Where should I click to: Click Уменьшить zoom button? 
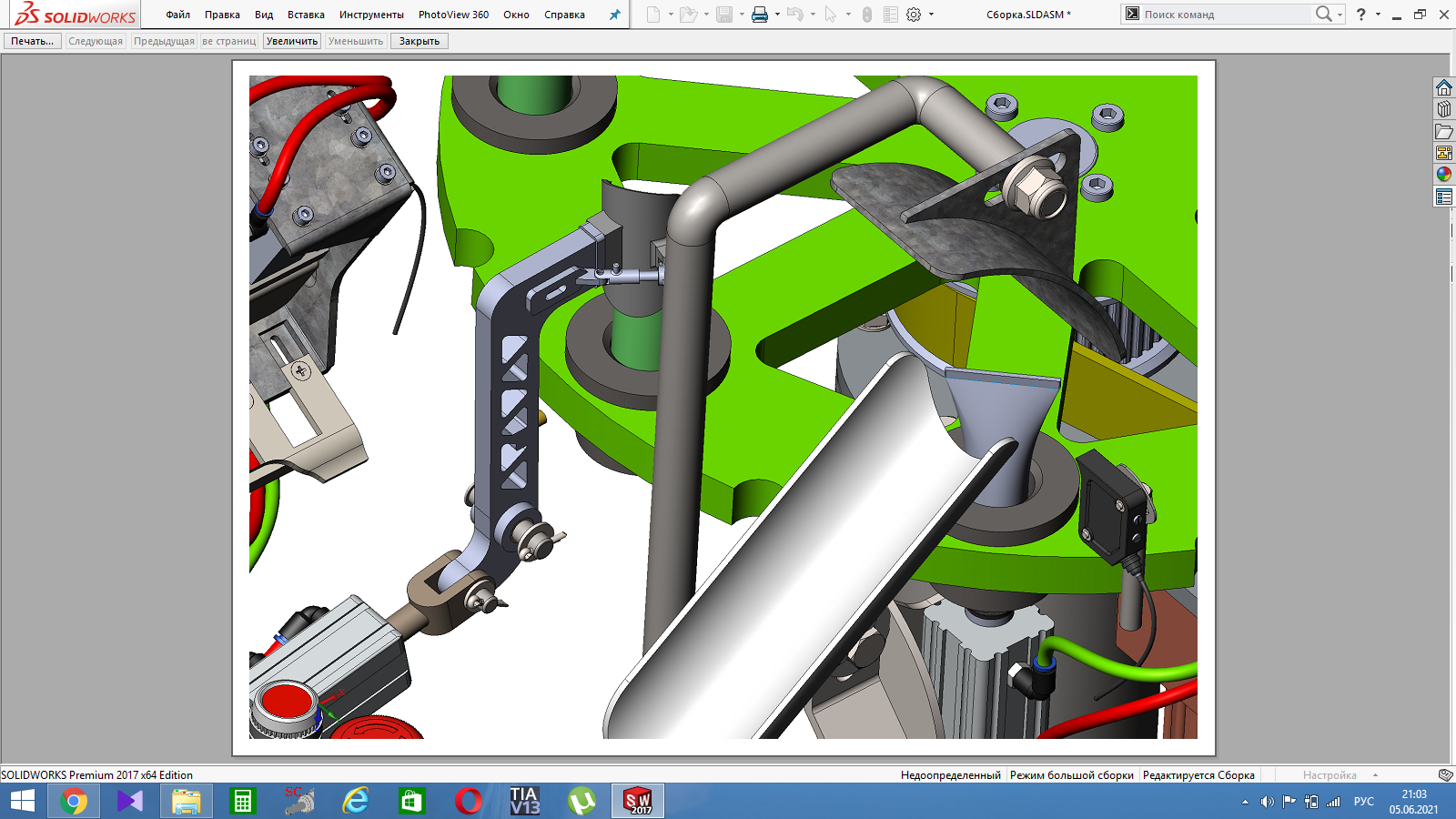tap(356, 41)
